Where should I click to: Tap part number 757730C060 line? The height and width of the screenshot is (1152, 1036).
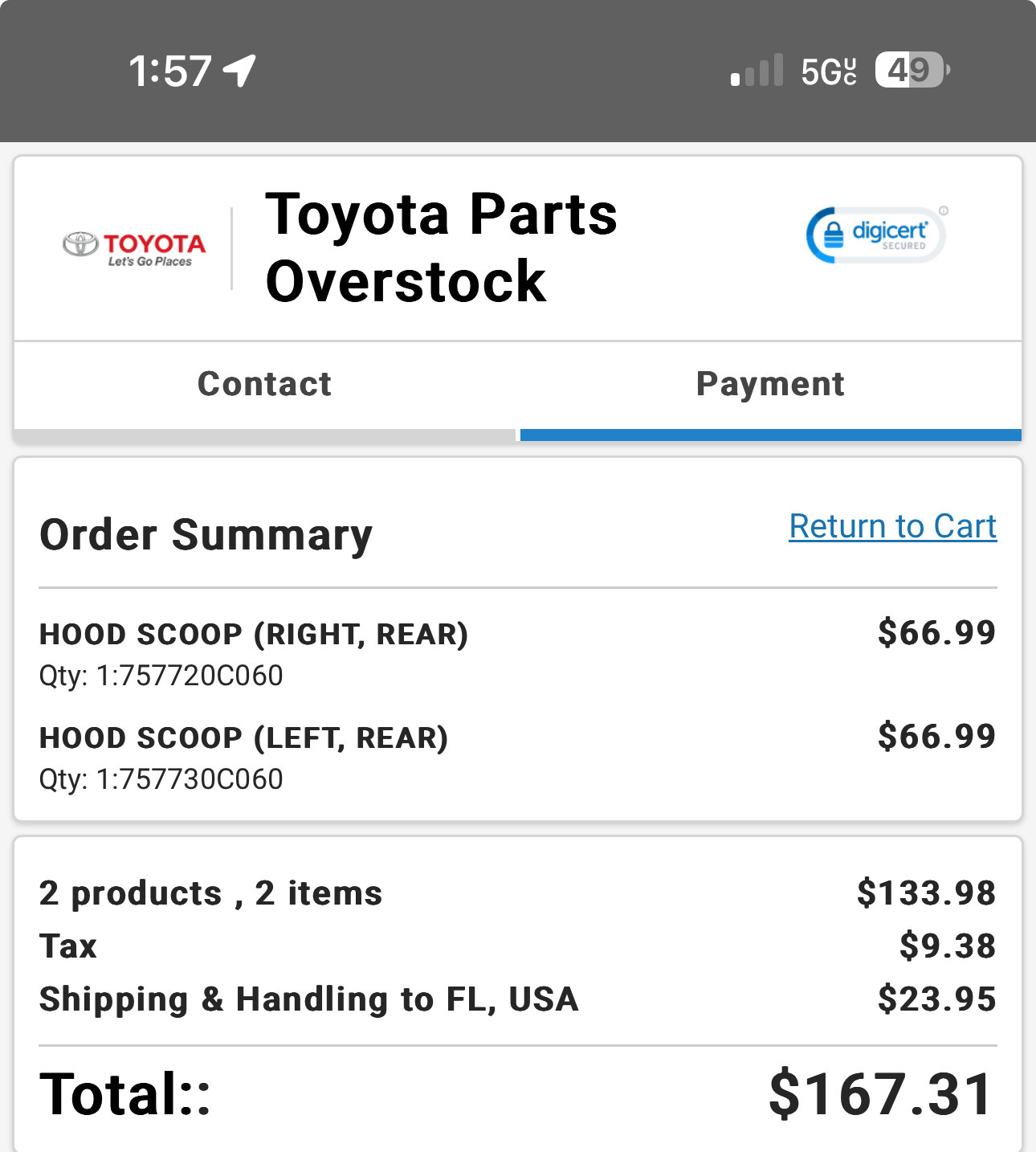click(x=161, y=779)
